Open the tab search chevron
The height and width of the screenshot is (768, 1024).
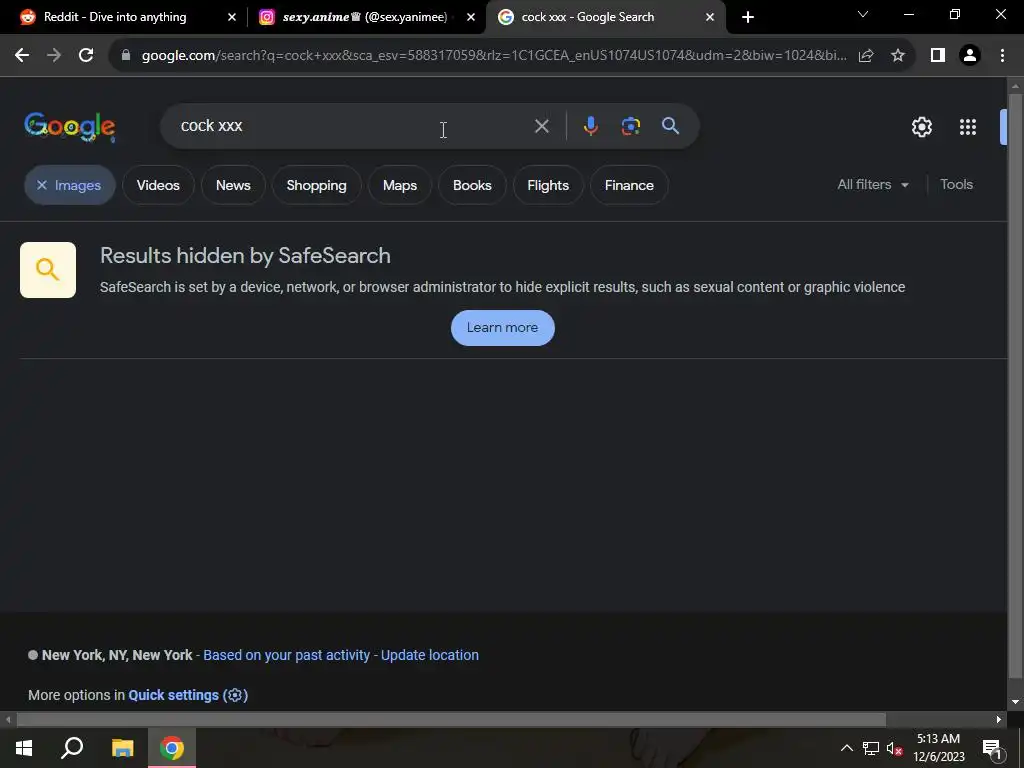pyautogui.click(x=863, y=14)
